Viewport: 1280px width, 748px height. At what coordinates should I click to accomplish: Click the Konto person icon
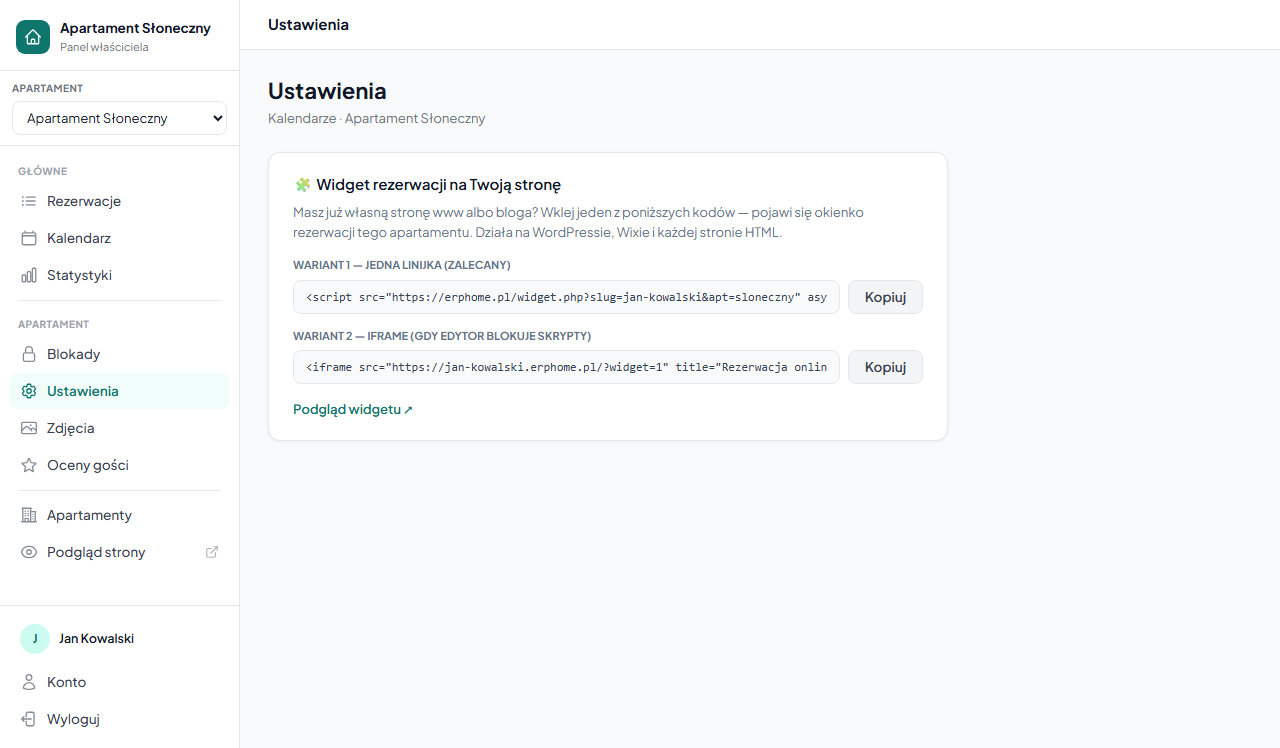(x=29, y=682)
